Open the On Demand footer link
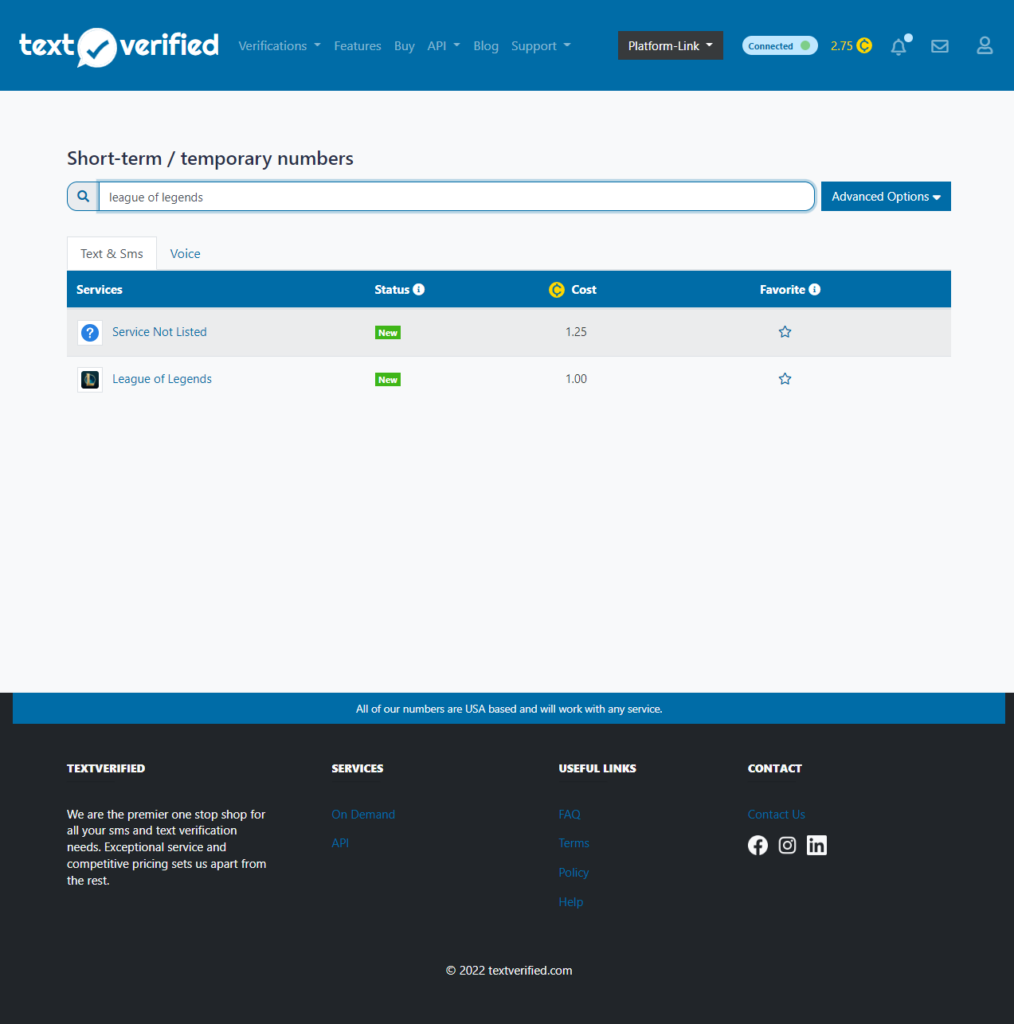1014x1024 pixels. (363, 814)
